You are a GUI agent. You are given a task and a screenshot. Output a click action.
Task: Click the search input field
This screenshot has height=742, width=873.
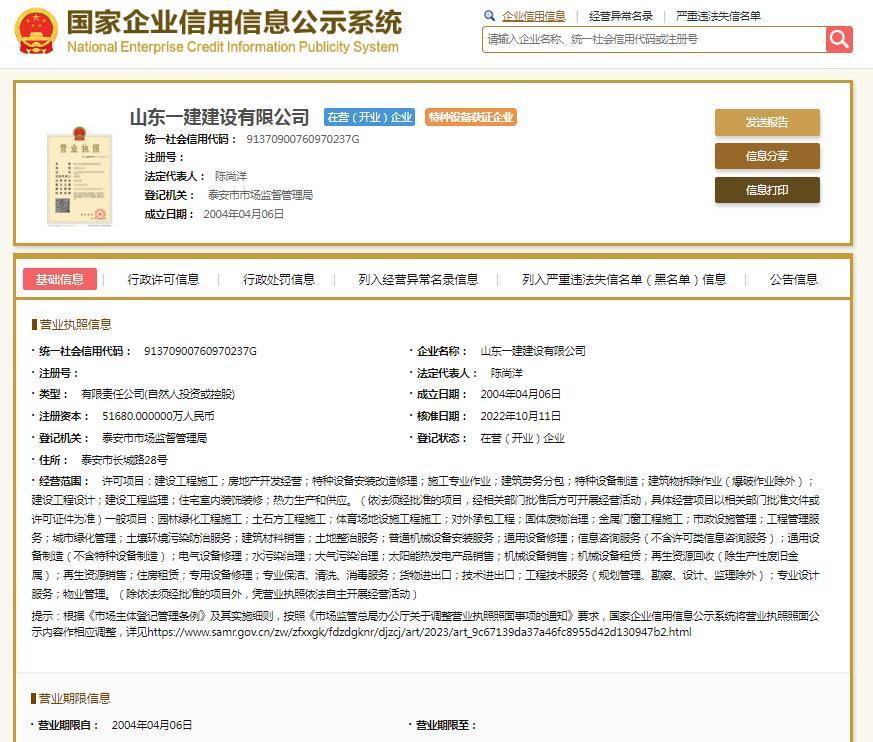tap(650, 40)
